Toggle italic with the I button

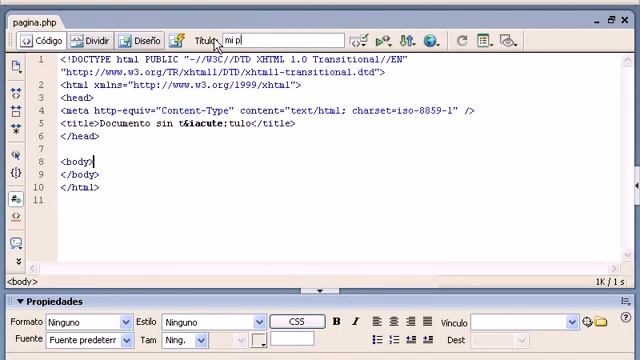[x=356, y=322]
